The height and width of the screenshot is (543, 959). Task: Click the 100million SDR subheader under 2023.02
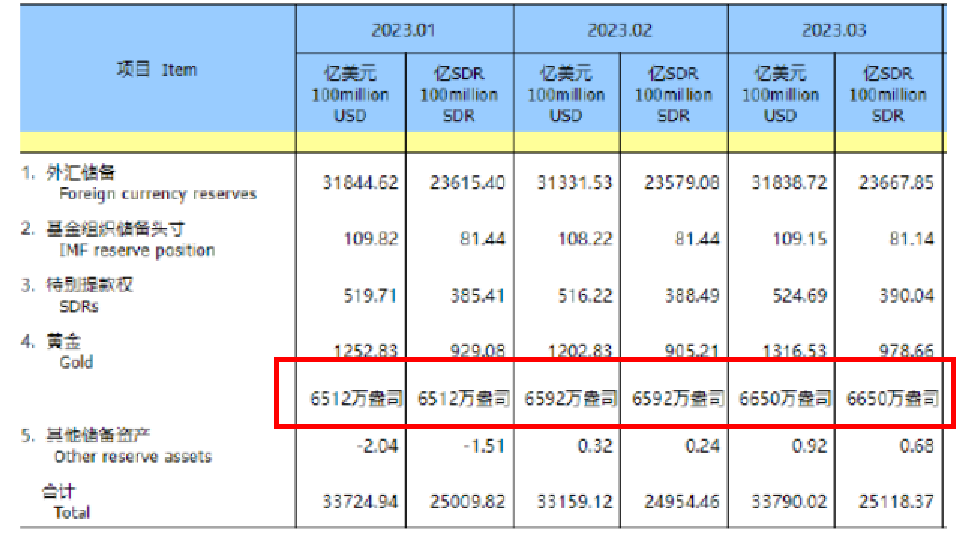[673, 94]
